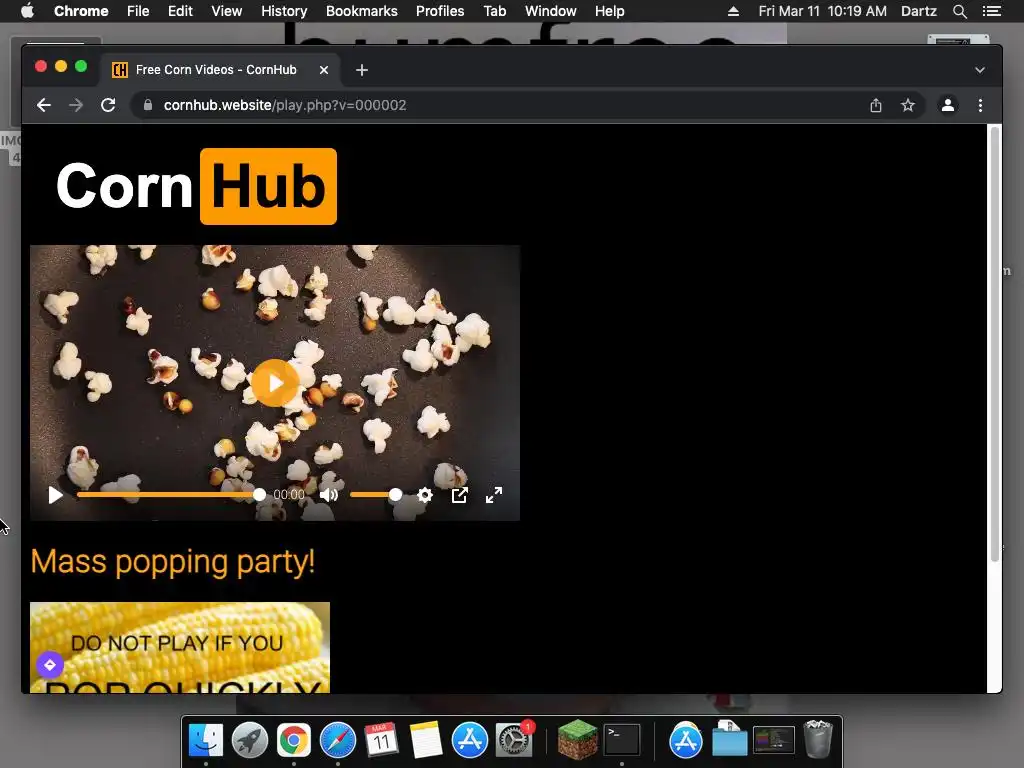Click the eject icon in menu bar
The height and width of the screenshot is (768, 1024).
coord(733,11)
